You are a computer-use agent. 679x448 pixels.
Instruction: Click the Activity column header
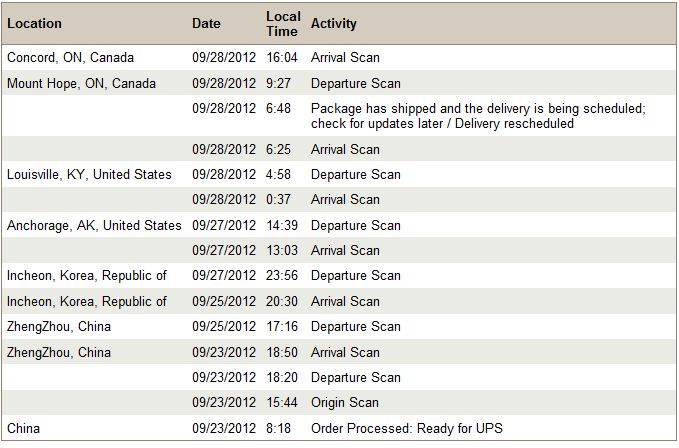[333, 23]
